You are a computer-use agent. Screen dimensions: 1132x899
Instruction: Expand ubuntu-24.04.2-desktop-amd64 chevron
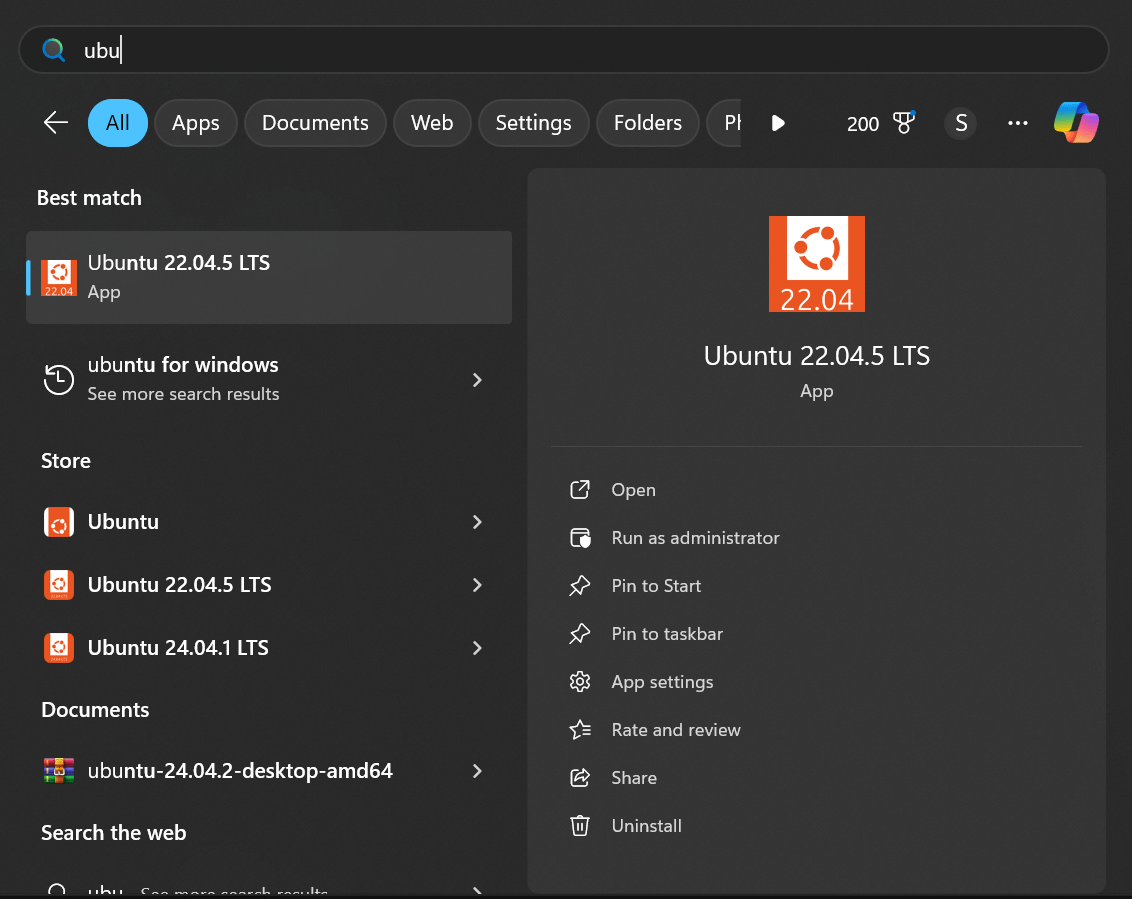tap(476, 771)
